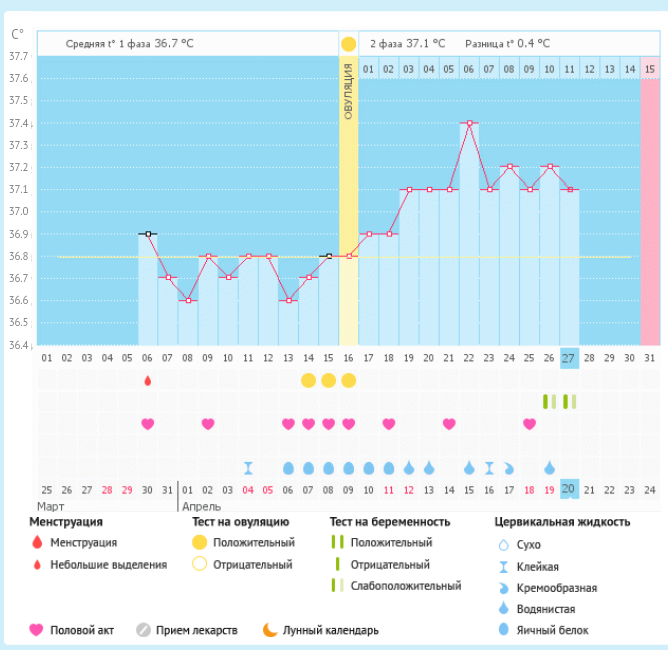Image resolution: width=668 pixels, height=650 pixels.
Task: Click the creamy fluid icon on day 24
Action: [x=509, y=467]
